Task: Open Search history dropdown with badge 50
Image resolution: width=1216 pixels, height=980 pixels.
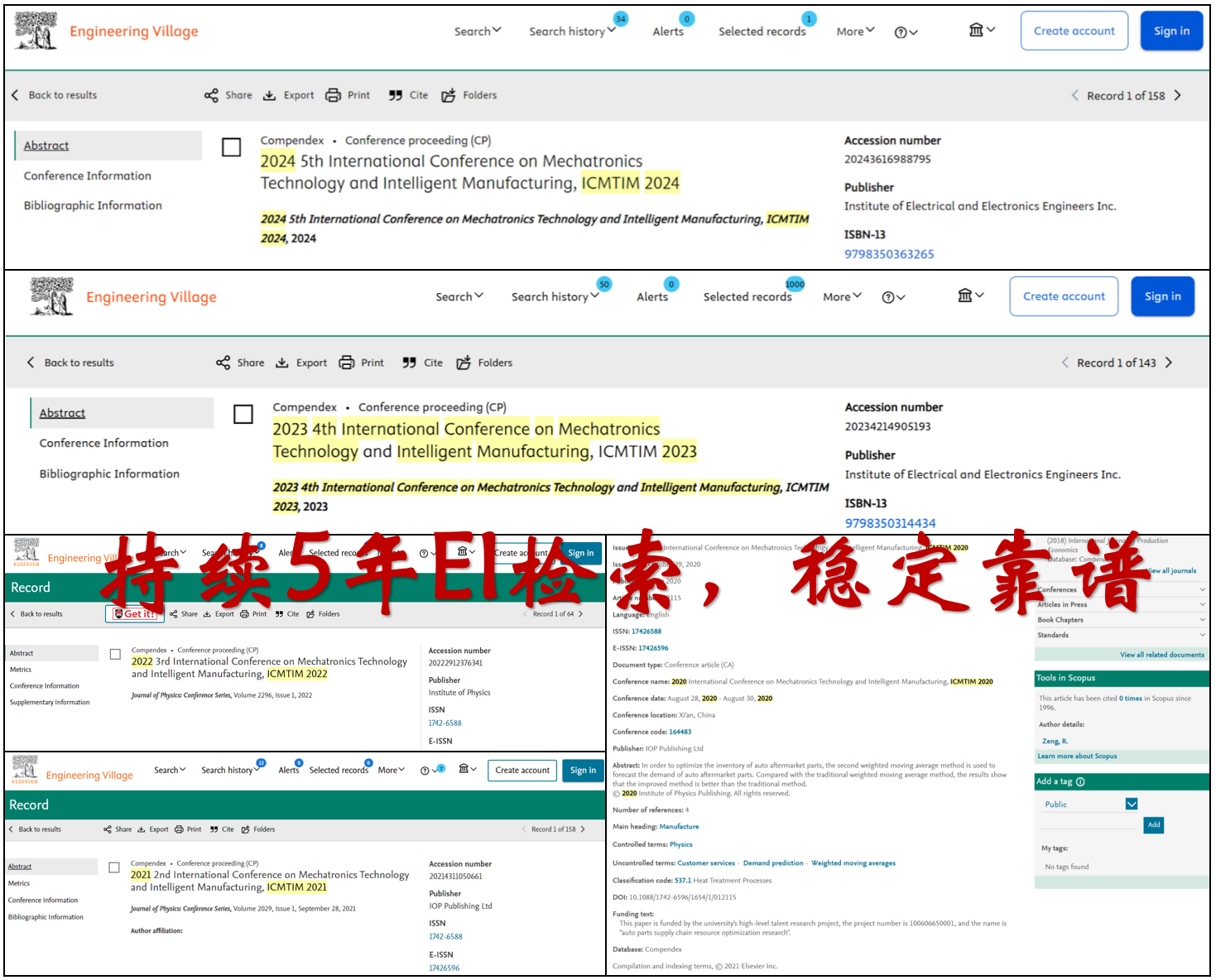Action: click(x=555, y=296)
